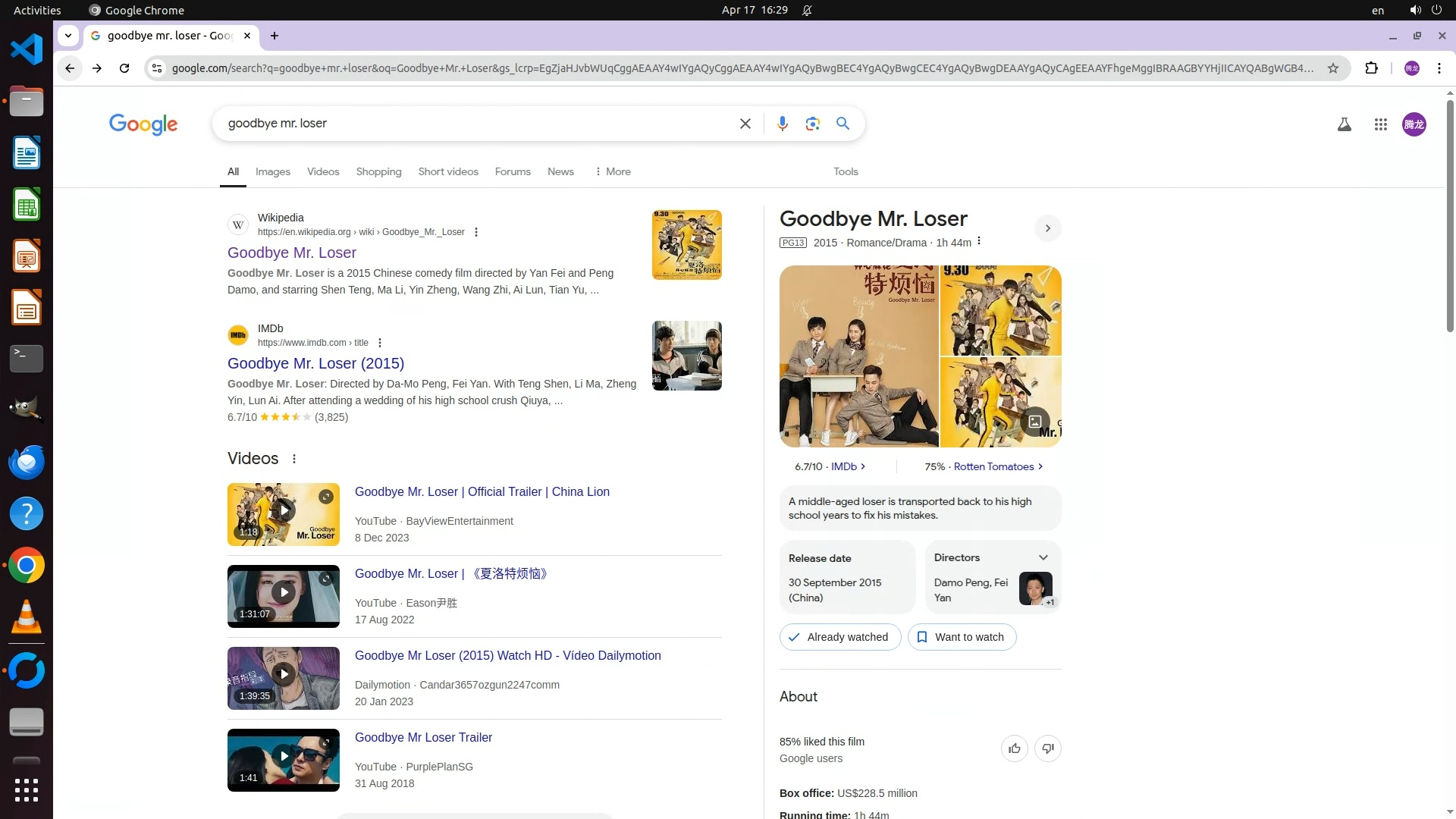This screenshot has height=819, width=1456.
Task: Open the Wikipedia Goodbye Mr. Loser link
Action: 291,253
